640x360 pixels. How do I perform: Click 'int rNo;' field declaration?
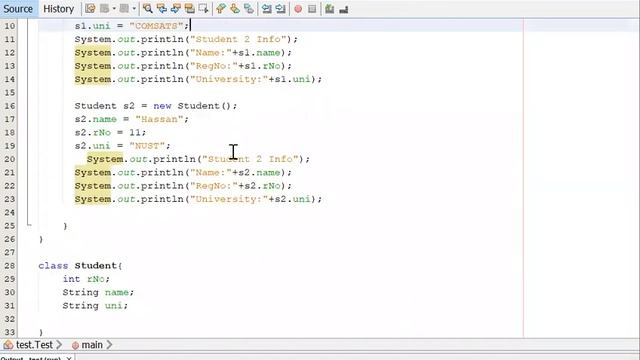point(86,279)
